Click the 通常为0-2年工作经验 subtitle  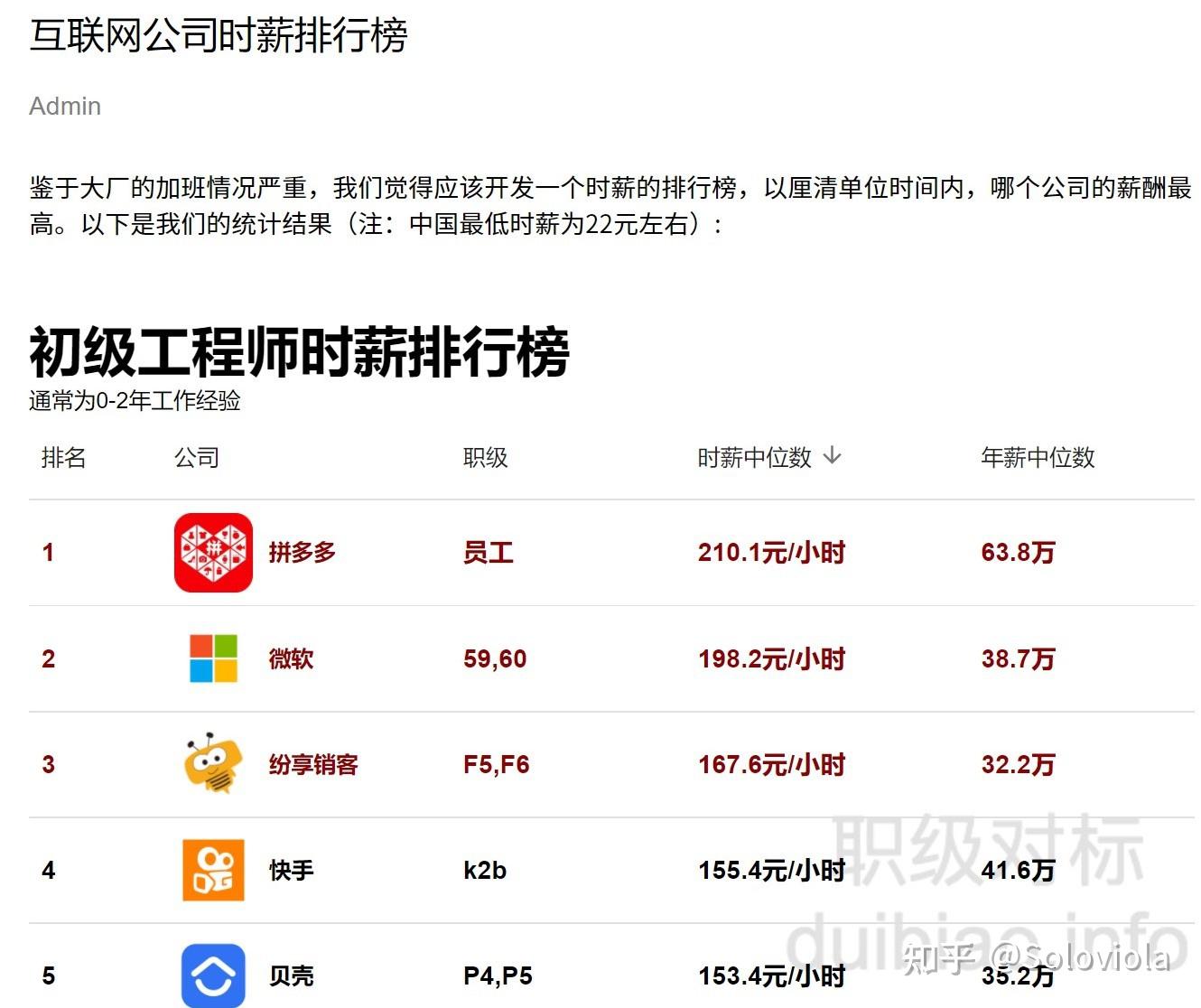135,400
